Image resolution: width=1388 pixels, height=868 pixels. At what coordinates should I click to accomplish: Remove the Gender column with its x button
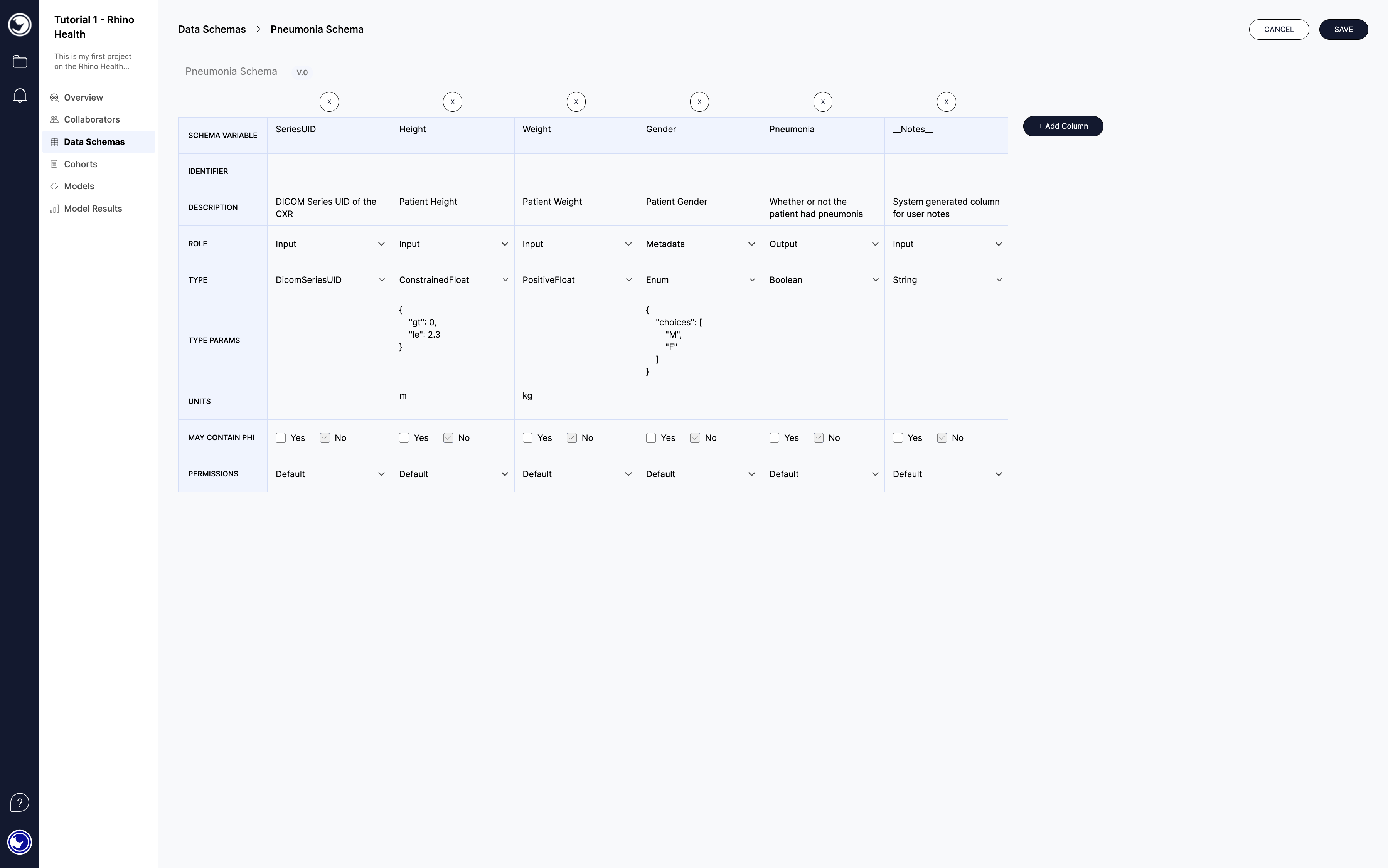click(x=699, y=102)
